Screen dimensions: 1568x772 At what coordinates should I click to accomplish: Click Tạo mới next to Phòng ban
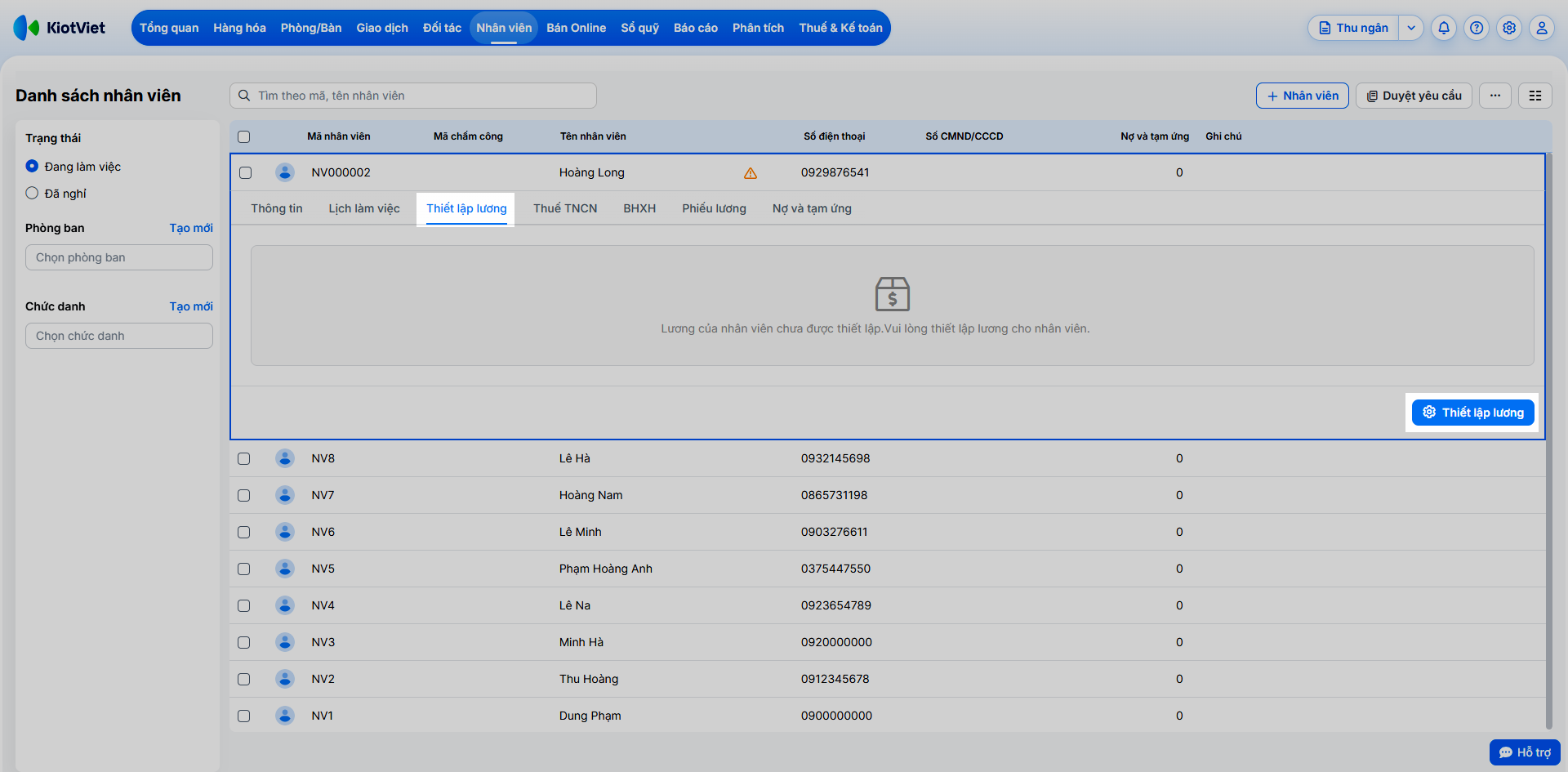coord(191,228)
